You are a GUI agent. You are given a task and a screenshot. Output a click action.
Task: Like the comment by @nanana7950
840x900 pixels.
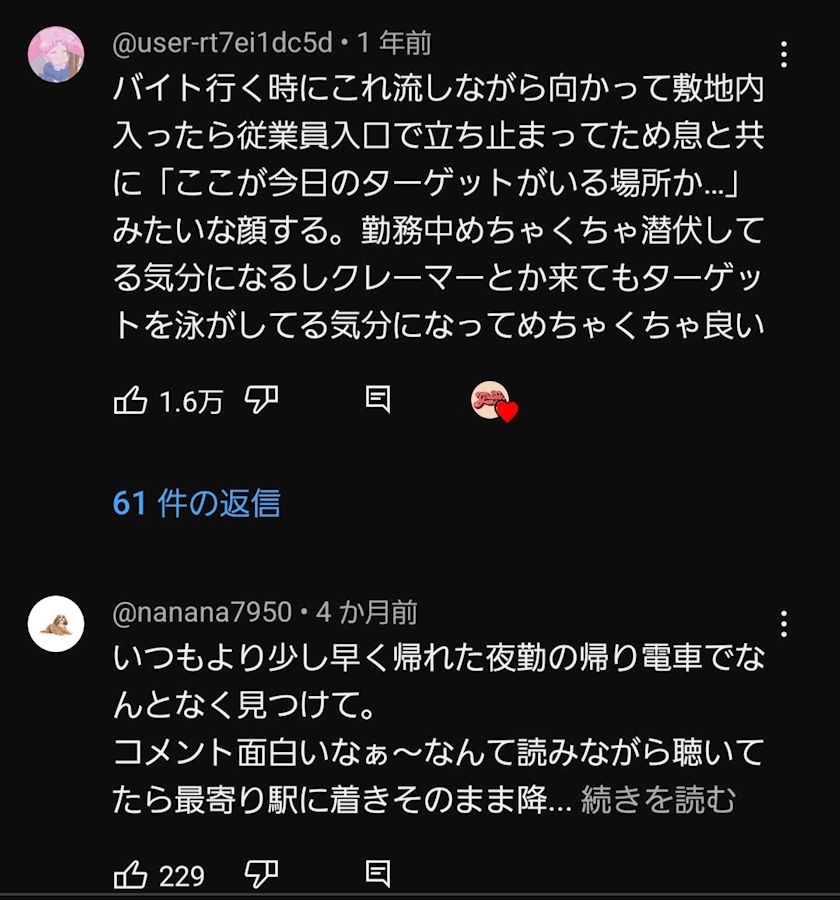tap(131, 876)
